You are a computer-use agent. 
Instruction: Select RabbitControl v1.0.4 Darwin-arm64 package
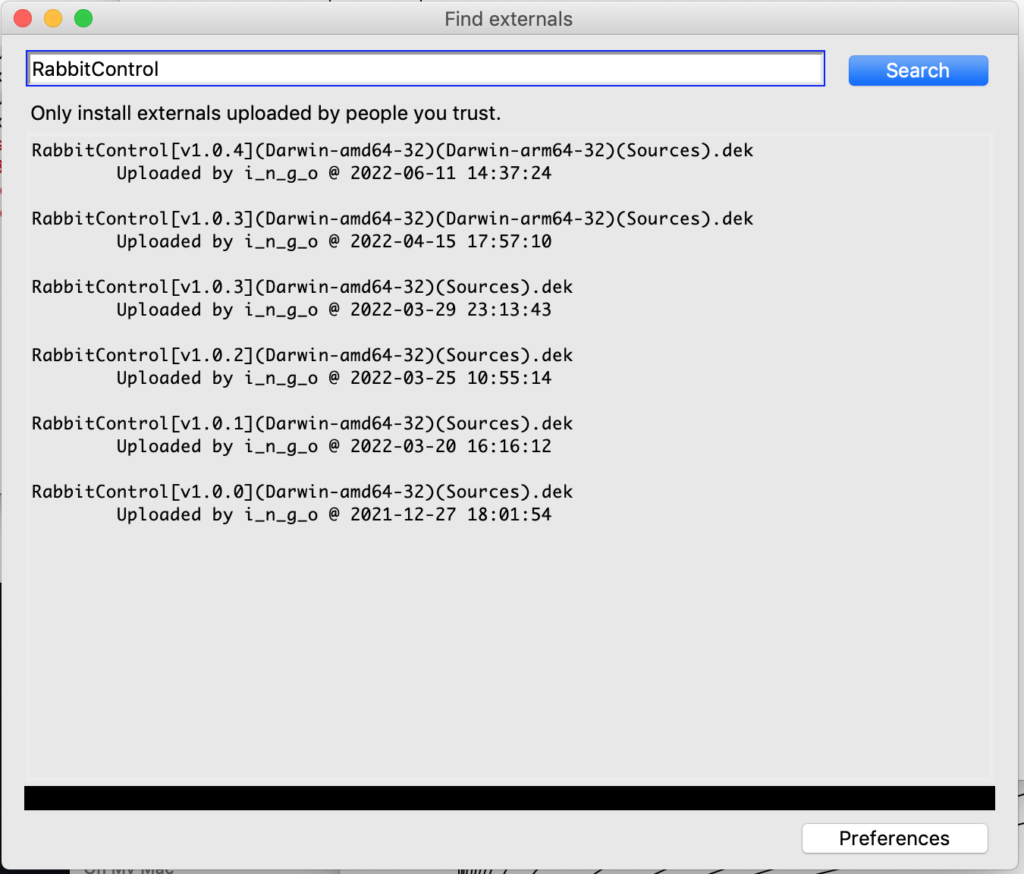pos(392,150)
